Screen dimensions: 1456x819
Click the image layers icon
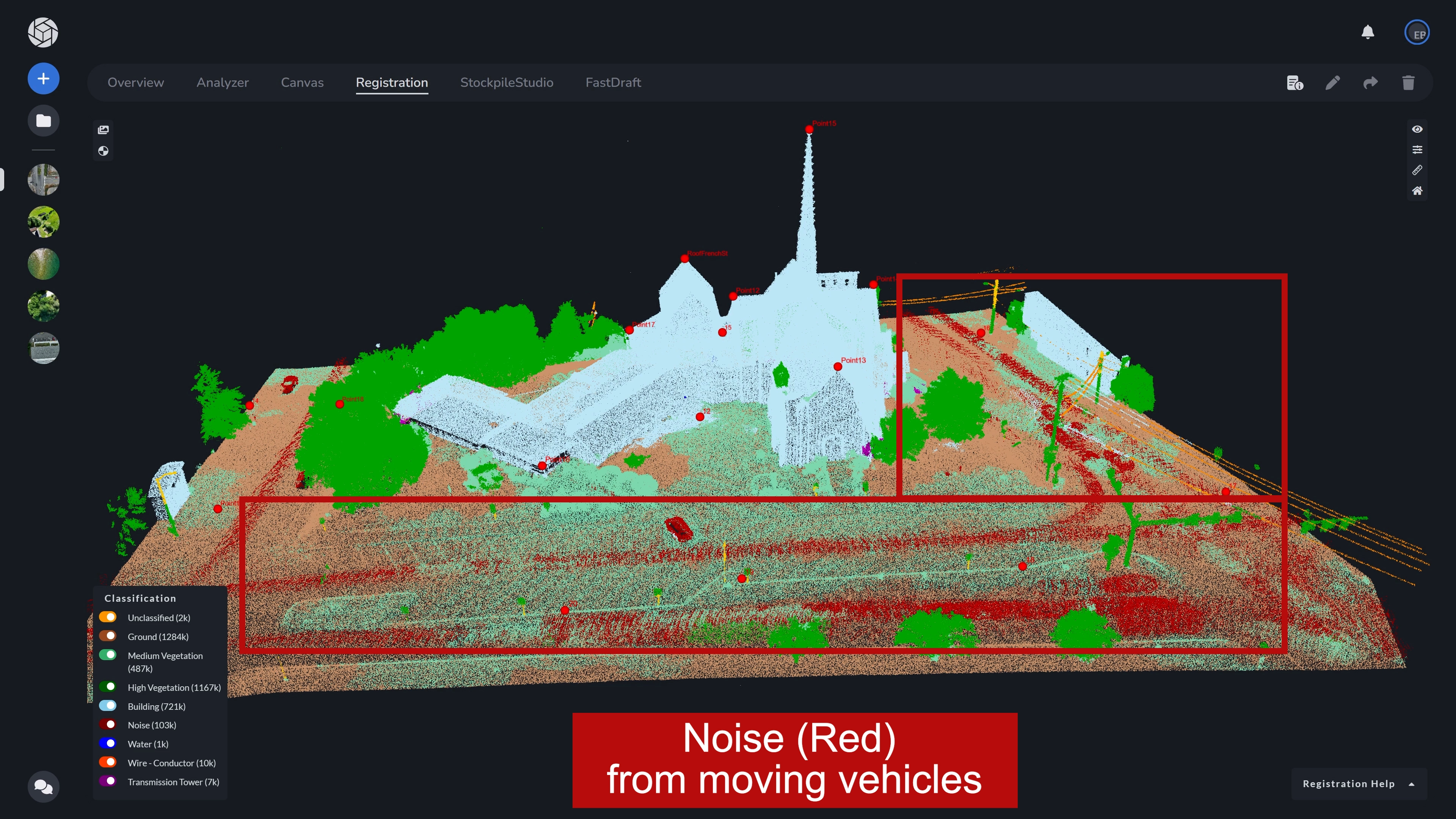pos(104,130)
